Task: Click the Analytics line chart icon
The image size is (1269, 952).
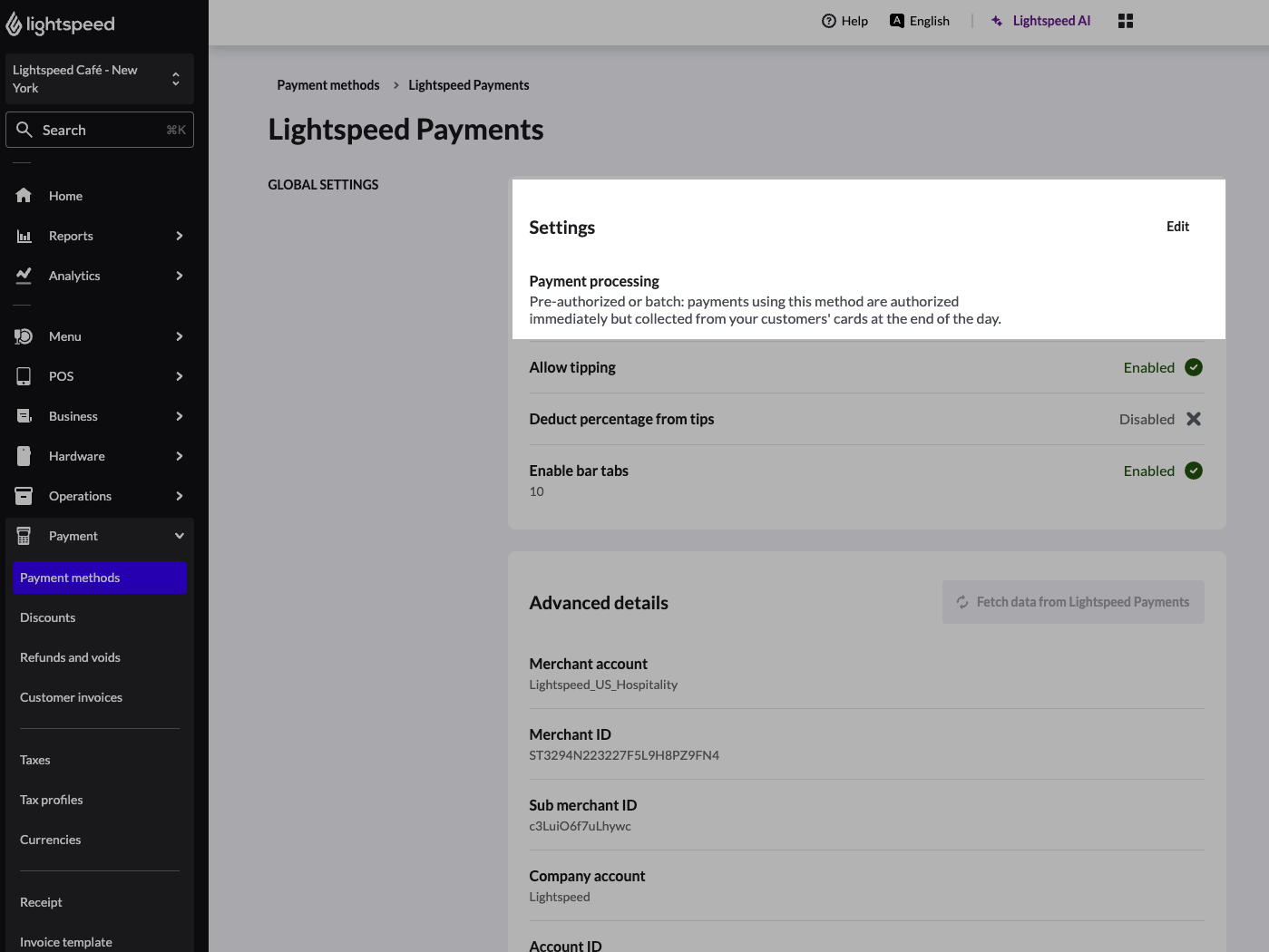Action: tap(24, 276)
